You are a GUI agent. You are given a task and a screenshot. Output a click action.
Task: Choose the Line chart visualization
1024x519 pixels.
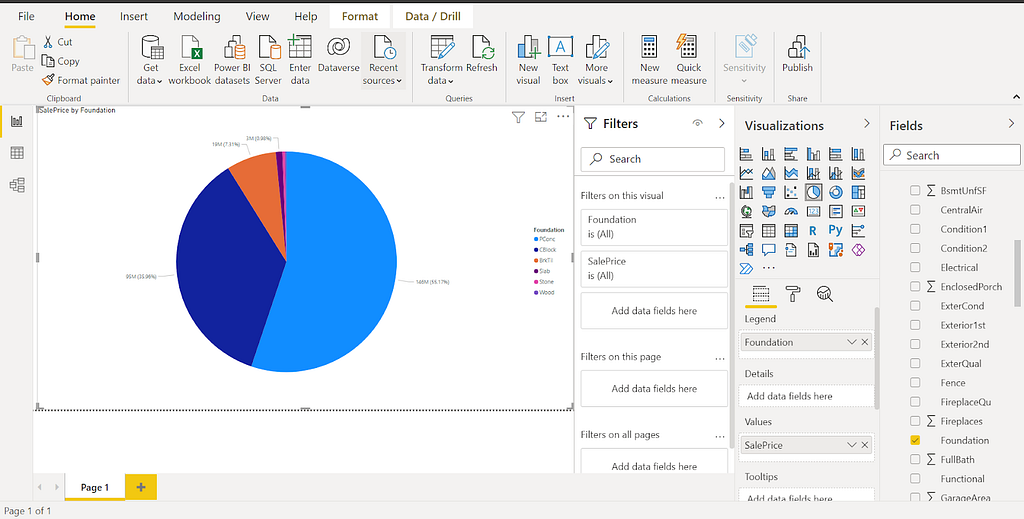[746, 173]
